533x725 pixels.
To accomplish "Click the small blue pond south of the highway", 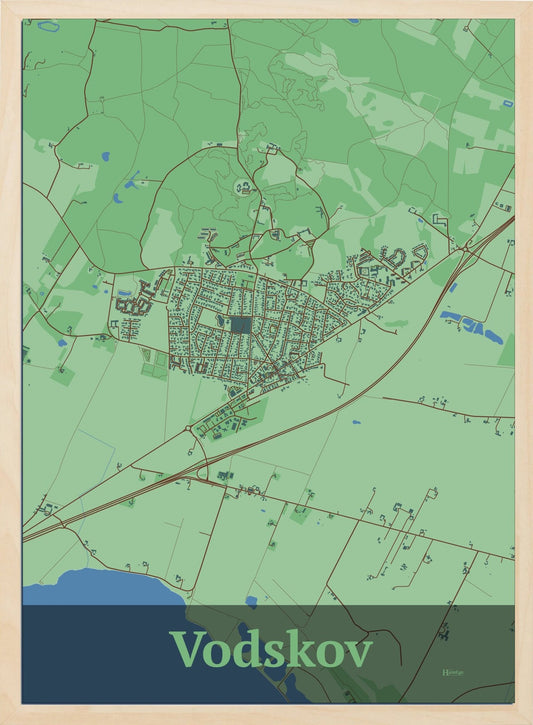I will 356,422.
